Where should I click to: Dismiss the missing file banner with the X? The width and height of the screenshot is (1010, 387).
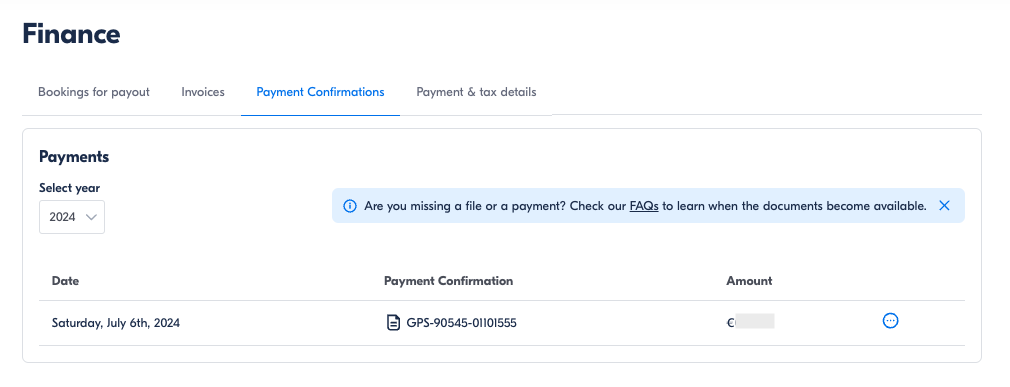pyautogui.click(x=944, y=206)
